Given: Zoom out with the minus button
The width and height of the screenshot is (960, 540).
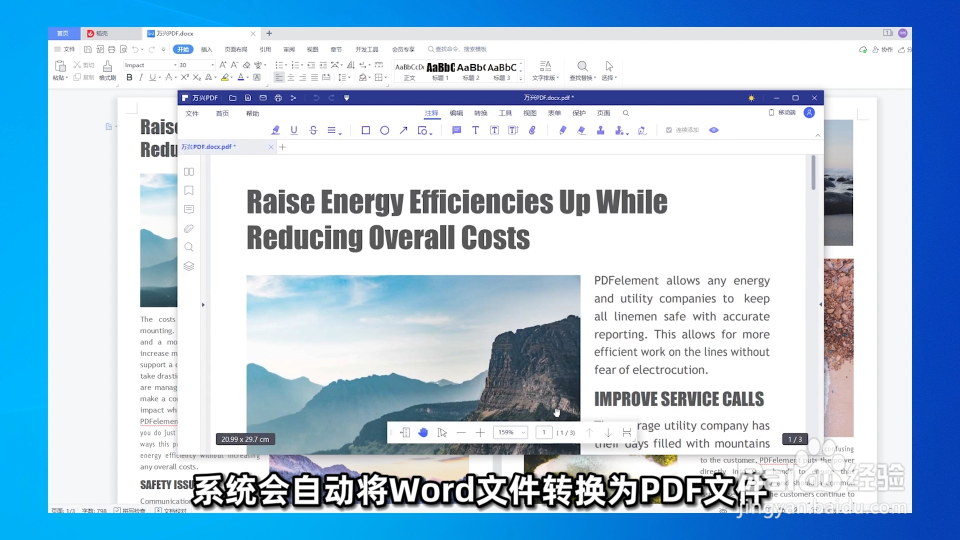Looking at the screenshot, I should tap(461, 433).
